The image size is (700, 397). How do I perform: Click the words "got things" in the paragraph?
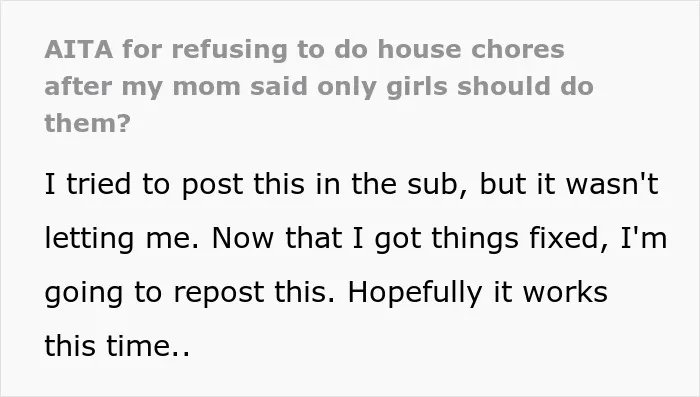coord(446,238)
